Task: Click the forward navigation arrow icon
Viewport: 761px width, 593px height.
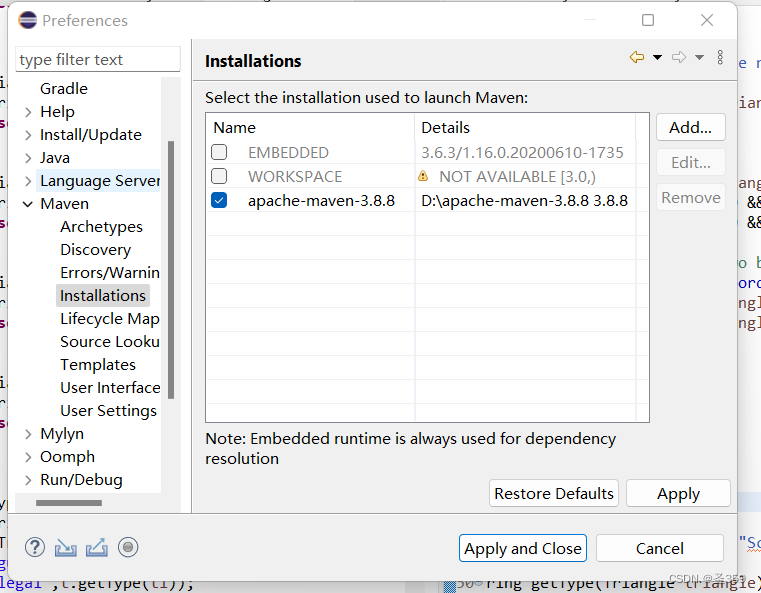Action: tap(679, 57)
